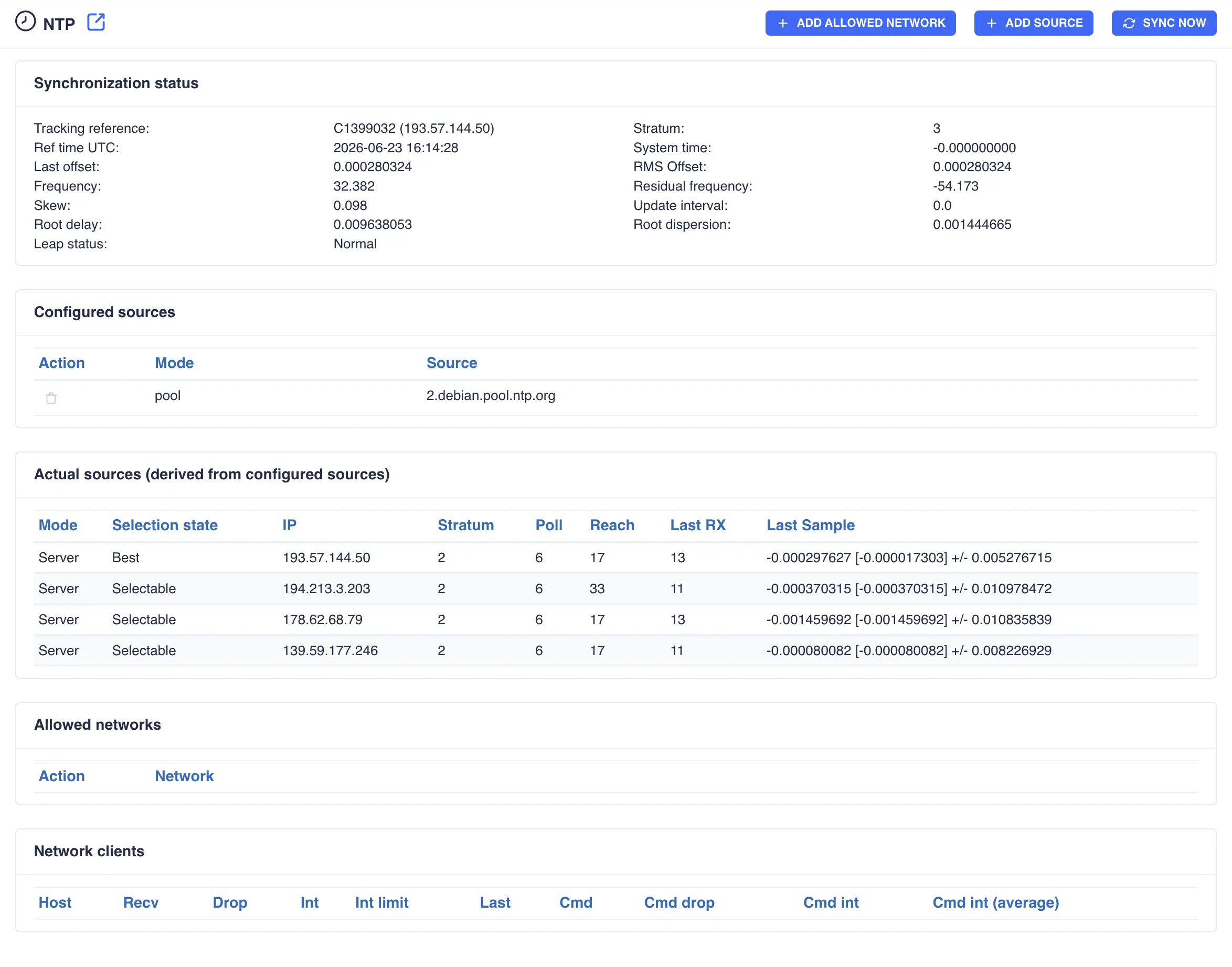
Task: Sort actual sources by Last RX column
Action: [x=698, y=525]
